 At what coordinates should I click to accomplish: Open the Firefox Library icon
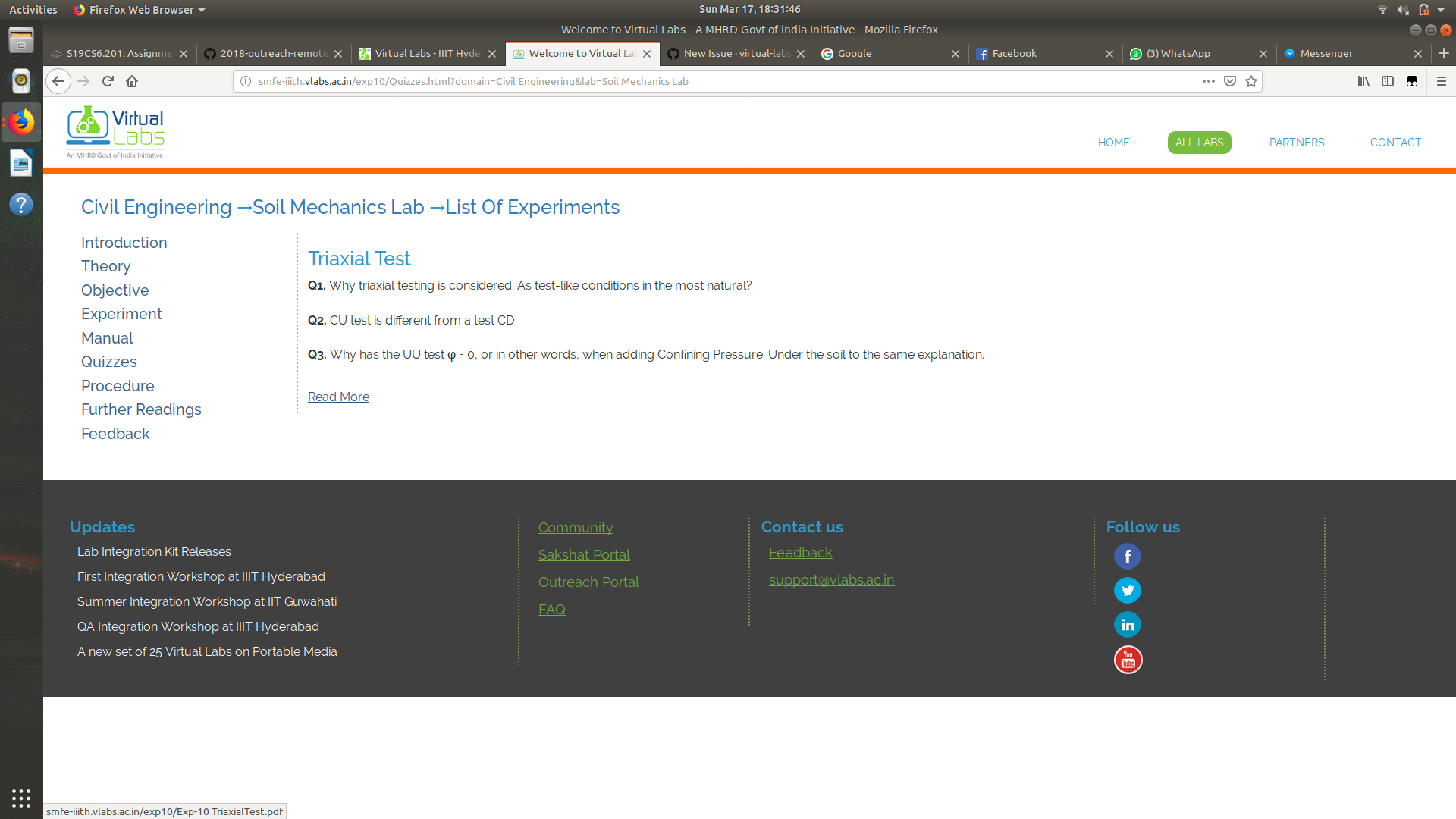click(1363, 81)
